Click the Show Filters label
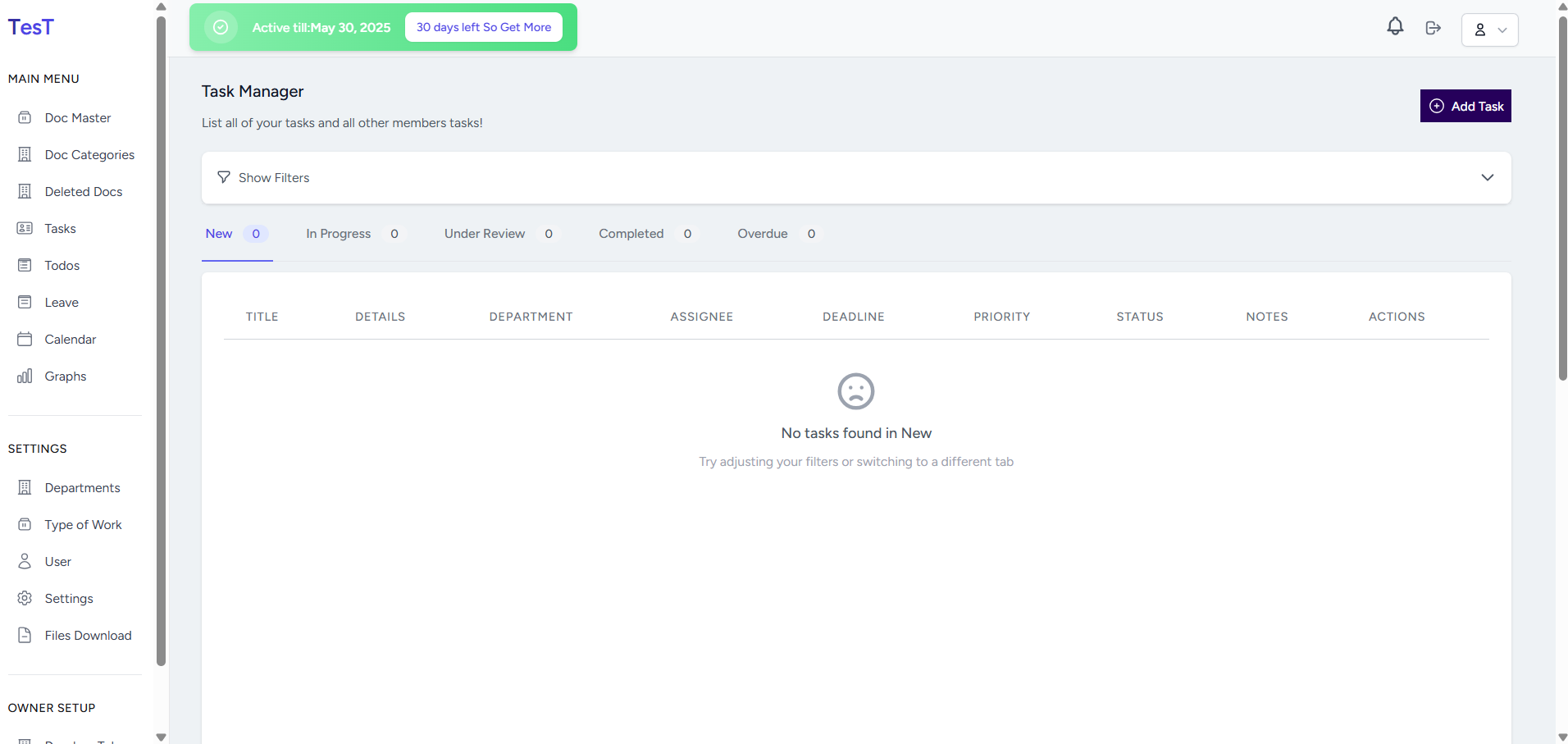The image size is (1568, 744). pos(274,177)
